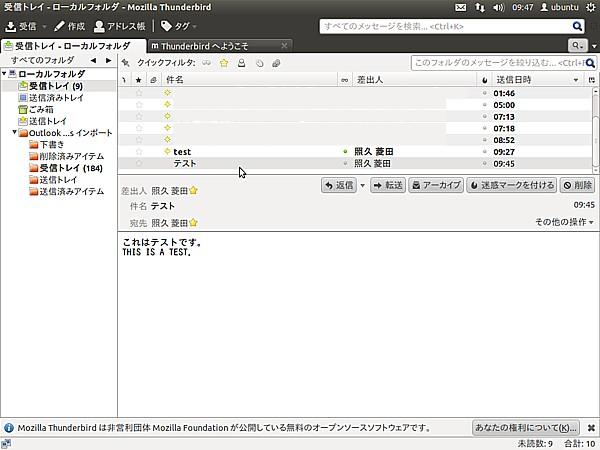The height and width of the screenshot is (450, 600).
Task: Click the global search magnifier icon
Action: click(577, 26)
